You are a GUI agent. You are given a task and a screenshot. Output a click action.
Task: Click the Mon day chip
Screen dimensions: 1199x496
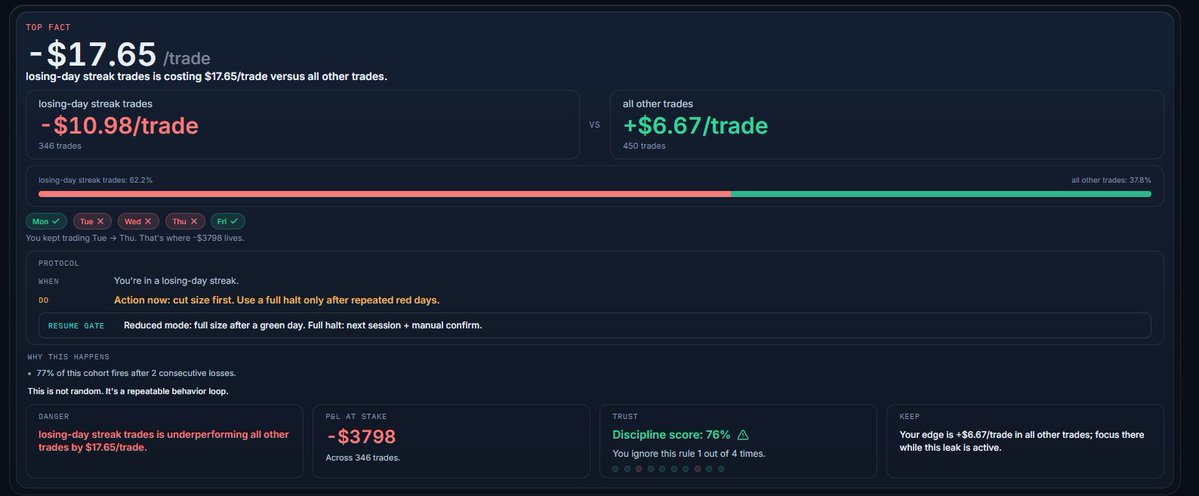click(47, 222)
